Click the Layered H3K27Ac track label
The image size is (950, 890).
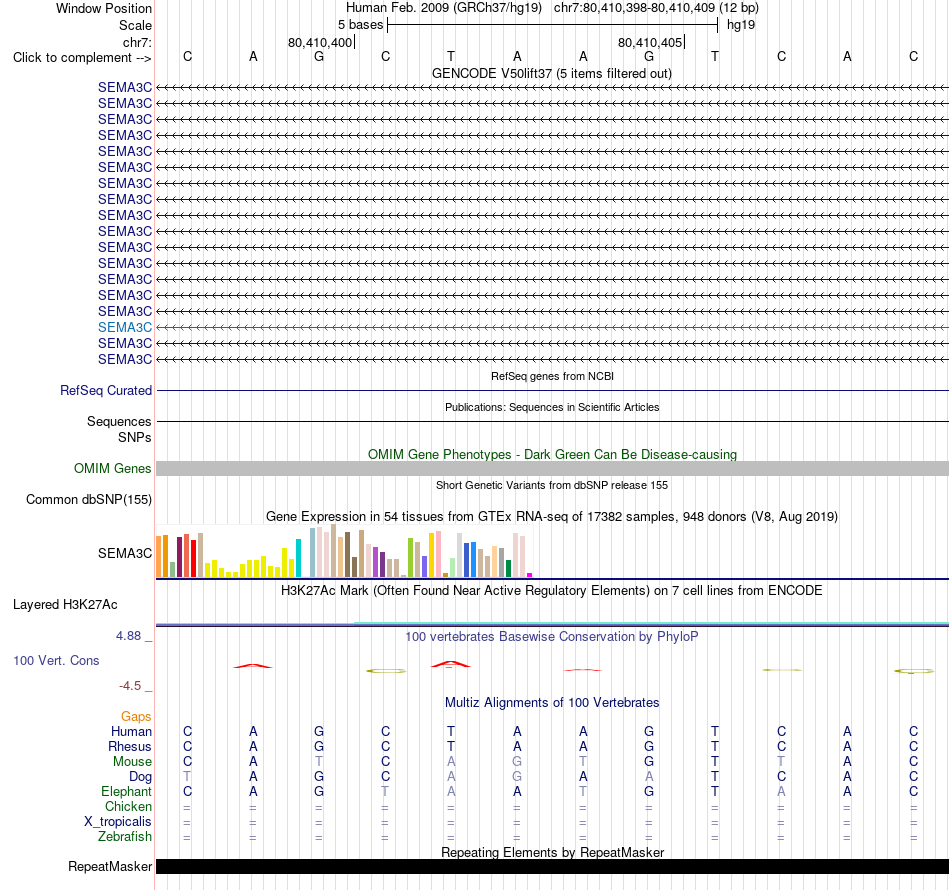tap(65, 605)
